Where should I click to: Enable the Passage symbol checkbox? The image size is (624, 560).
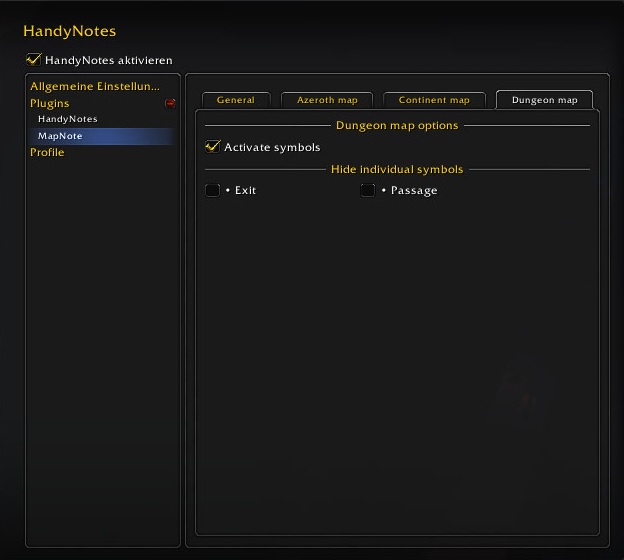368,190
